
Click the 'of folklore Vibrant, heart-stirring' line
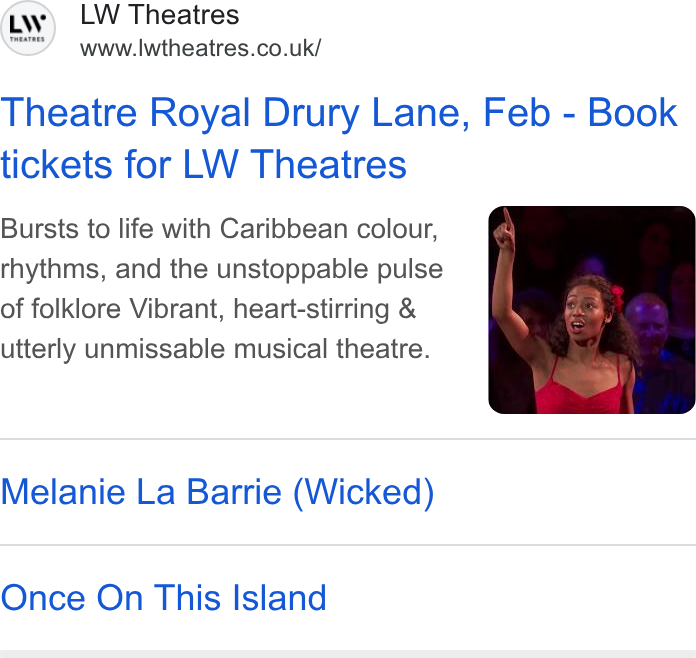tap(208, 309)
